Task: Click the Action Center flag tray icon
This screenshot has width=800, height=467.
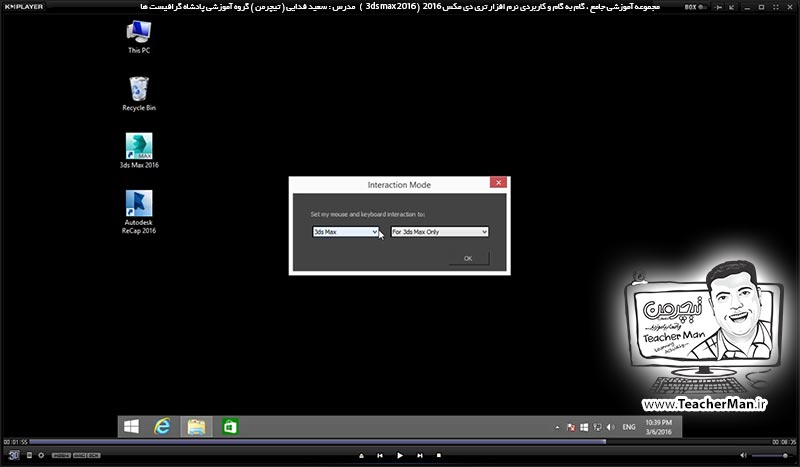Action: click(571, 427)
